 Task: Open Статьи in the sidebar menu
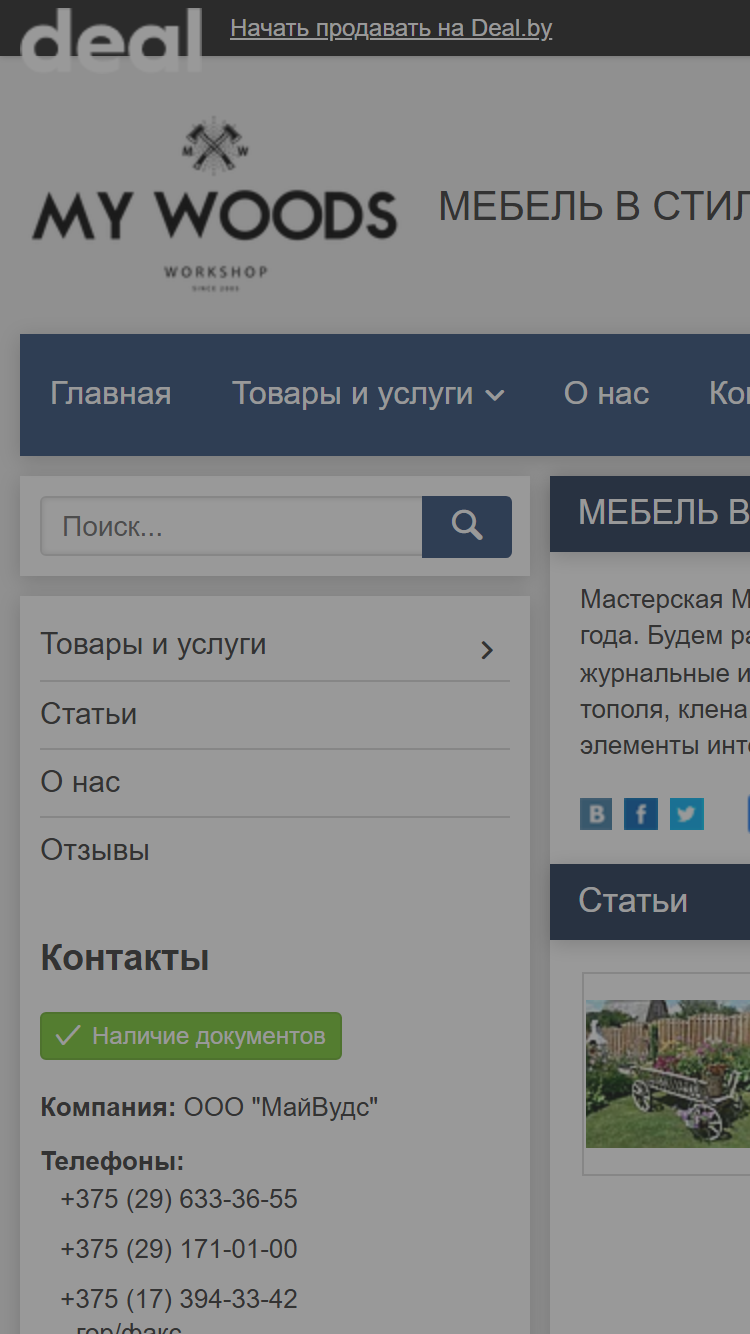point(89,714)
